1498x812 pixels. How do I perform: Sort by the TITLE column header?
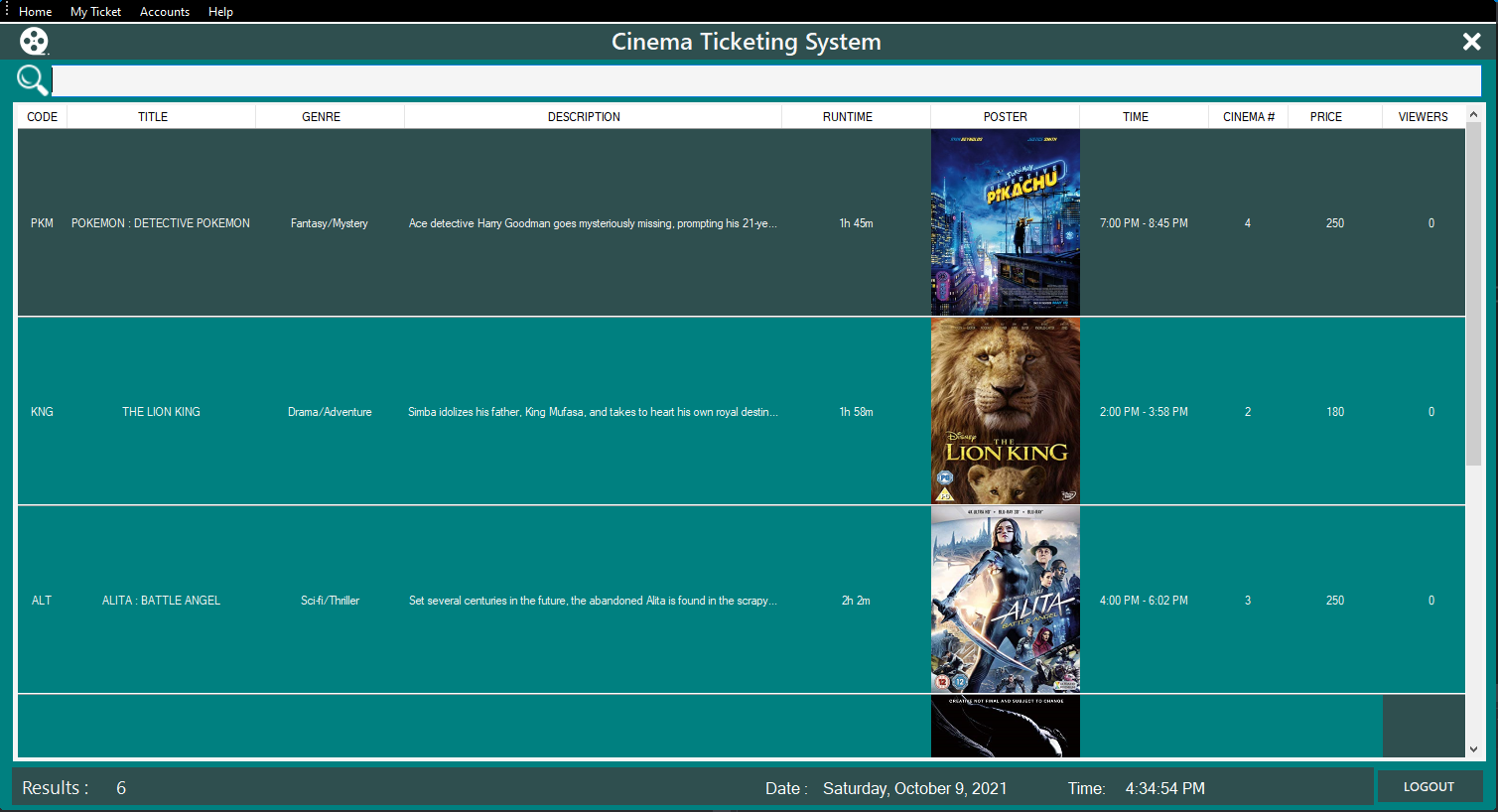click(x=153, y=117)
